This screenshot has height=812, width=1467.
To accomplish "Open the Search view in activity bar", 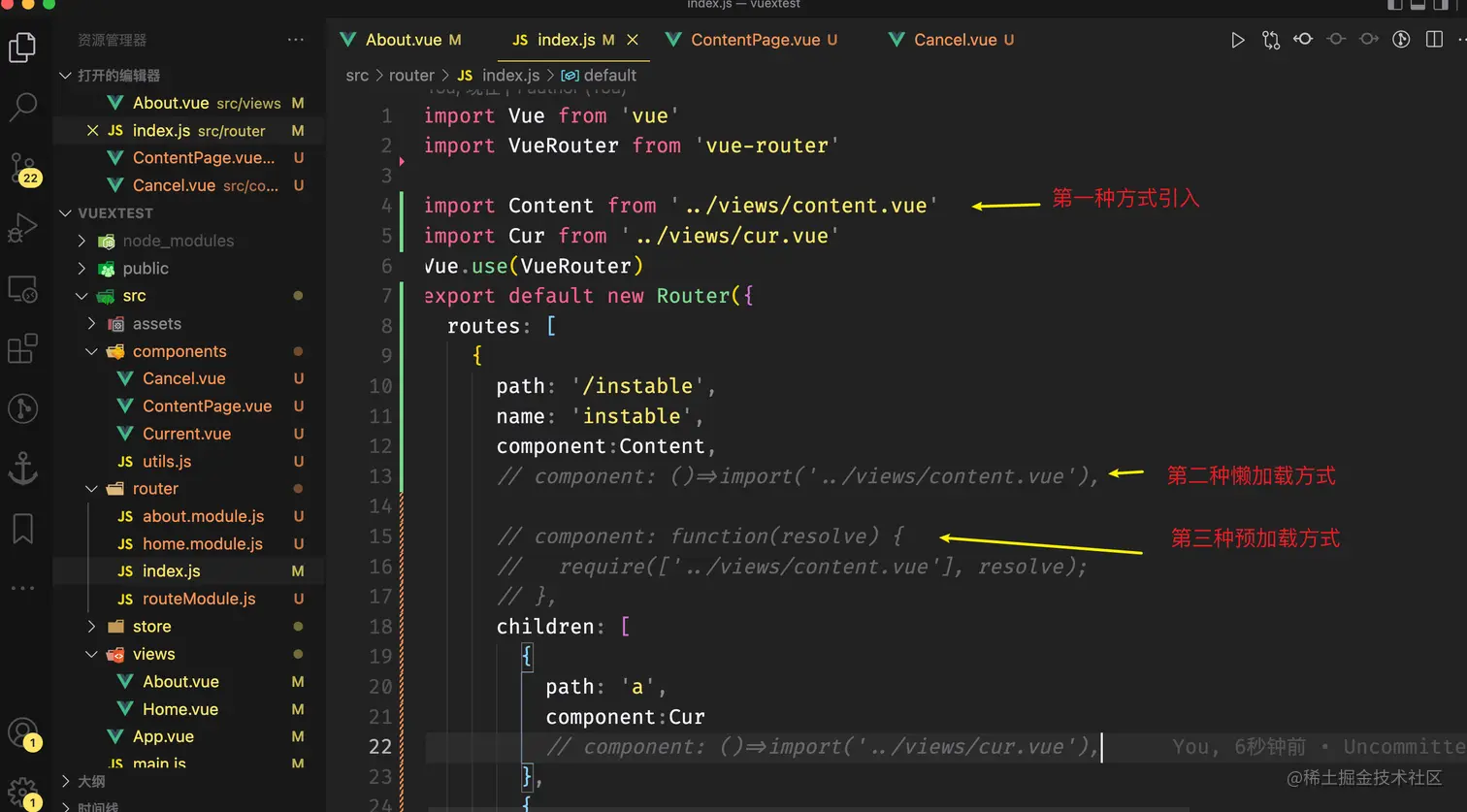I will click(22, 107).
